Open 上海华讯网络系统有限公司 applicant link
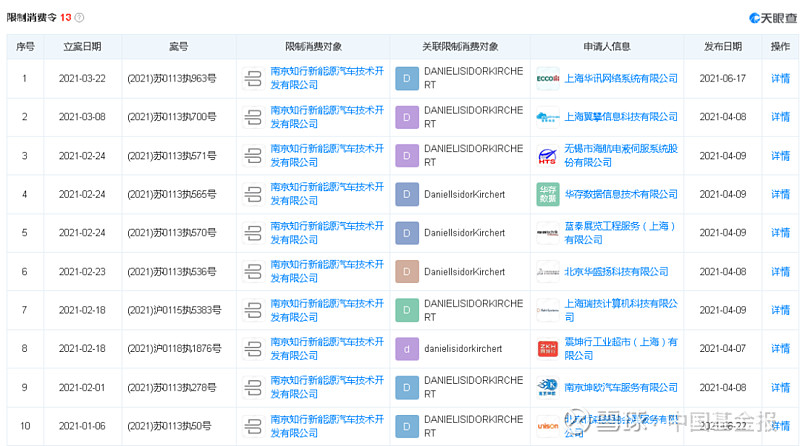This screenshot has width=800, height=446. pos(621,79)
